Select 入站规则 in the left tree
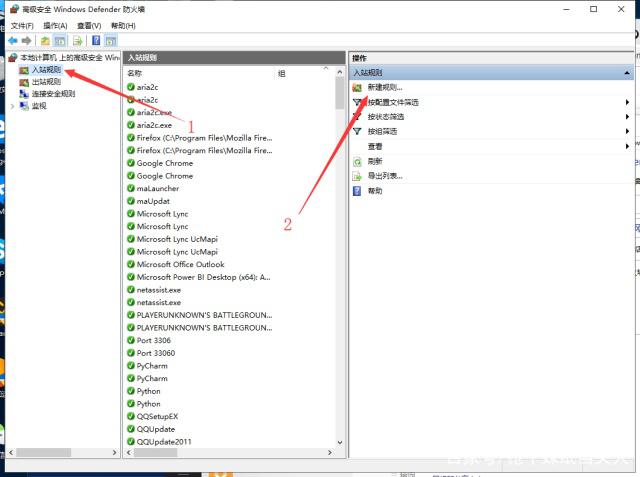The width and height of the screenshot is (640, 477). click(x=46, y=70)
